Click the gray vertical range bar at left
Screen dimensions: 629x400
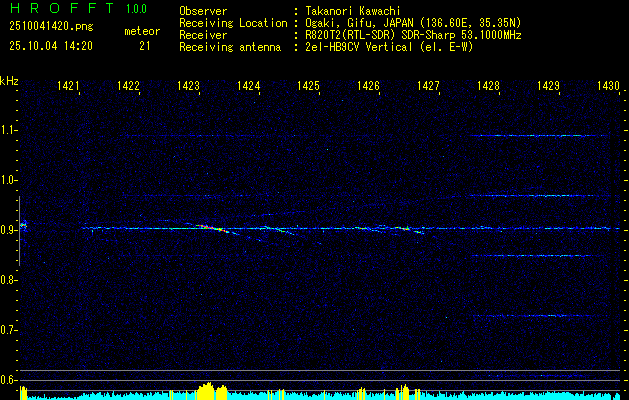click(19, 231)
